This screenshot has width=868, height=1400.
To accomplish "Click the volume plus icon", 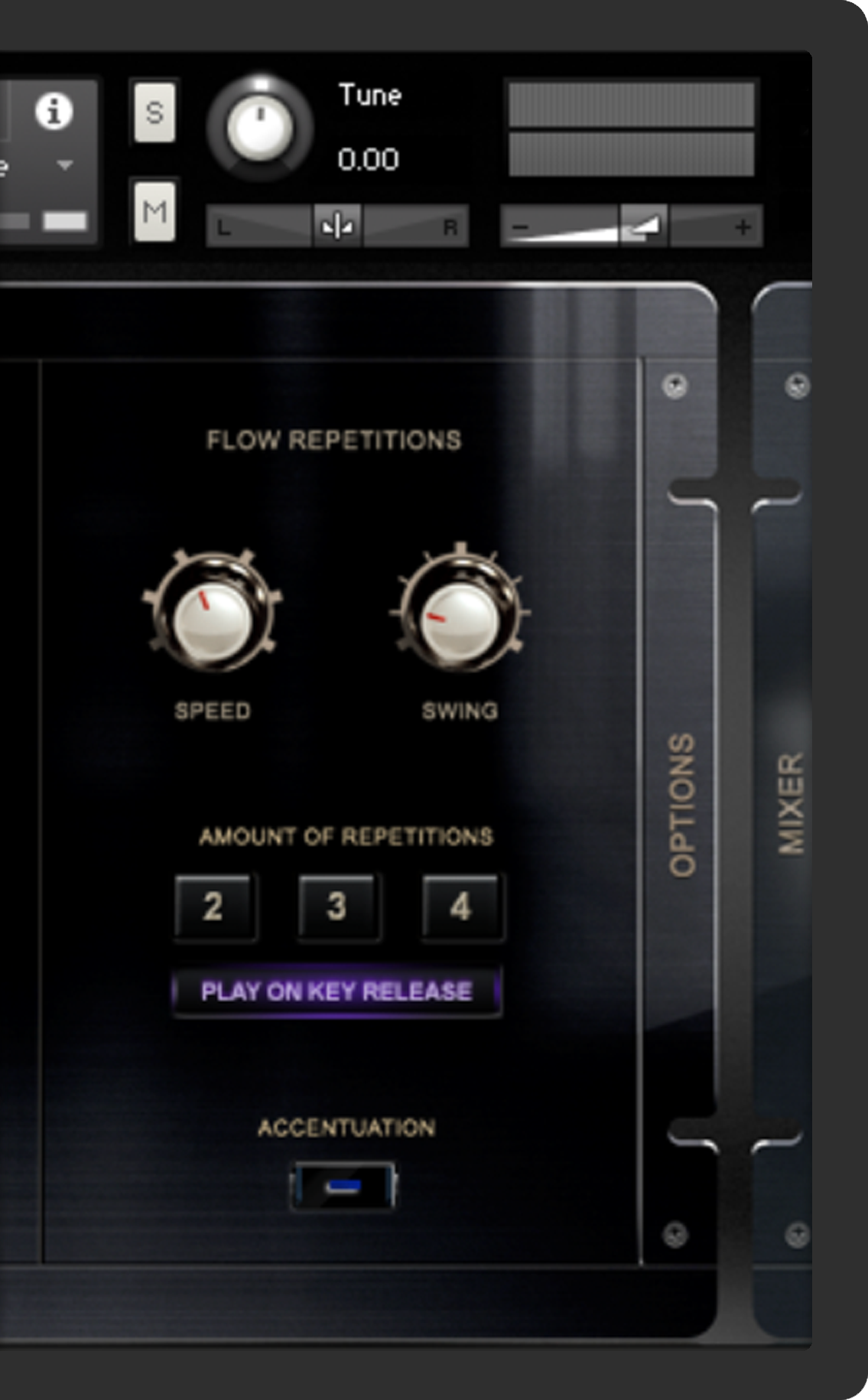I will click(x=742, y=227).
